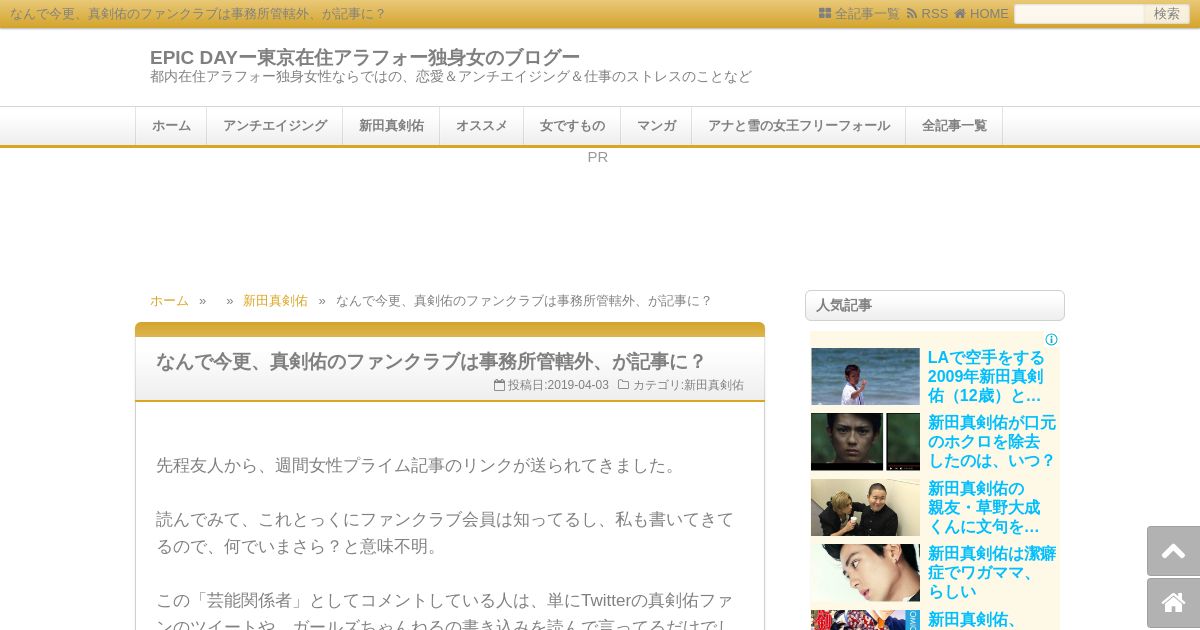Open the ホーム menu item
The width and height of the screenshot is (1200, 630).
tap(171, 126)
